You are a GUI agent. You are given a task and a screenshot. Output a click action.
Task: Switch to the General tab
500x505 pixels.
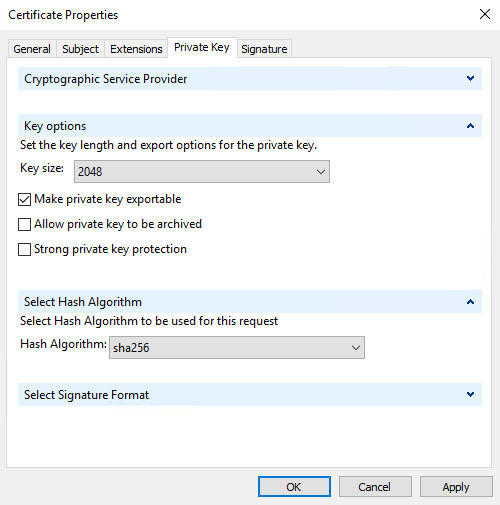click(x=32, y=49)
